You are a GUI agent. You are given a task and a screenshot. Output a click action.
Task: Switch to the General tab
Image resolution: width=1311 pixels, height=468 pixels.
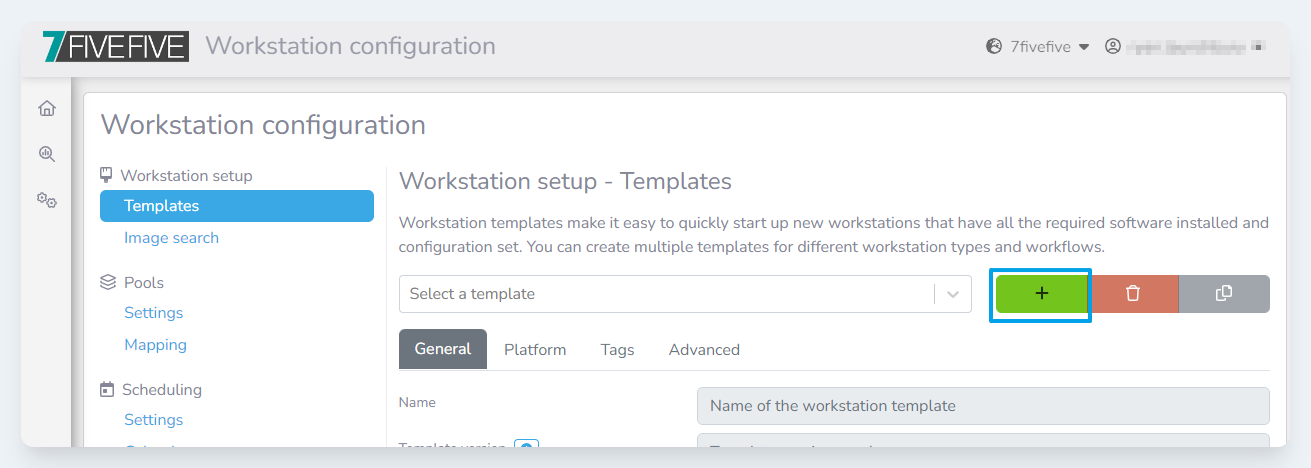pyautogui.click(x=443, y=349)
